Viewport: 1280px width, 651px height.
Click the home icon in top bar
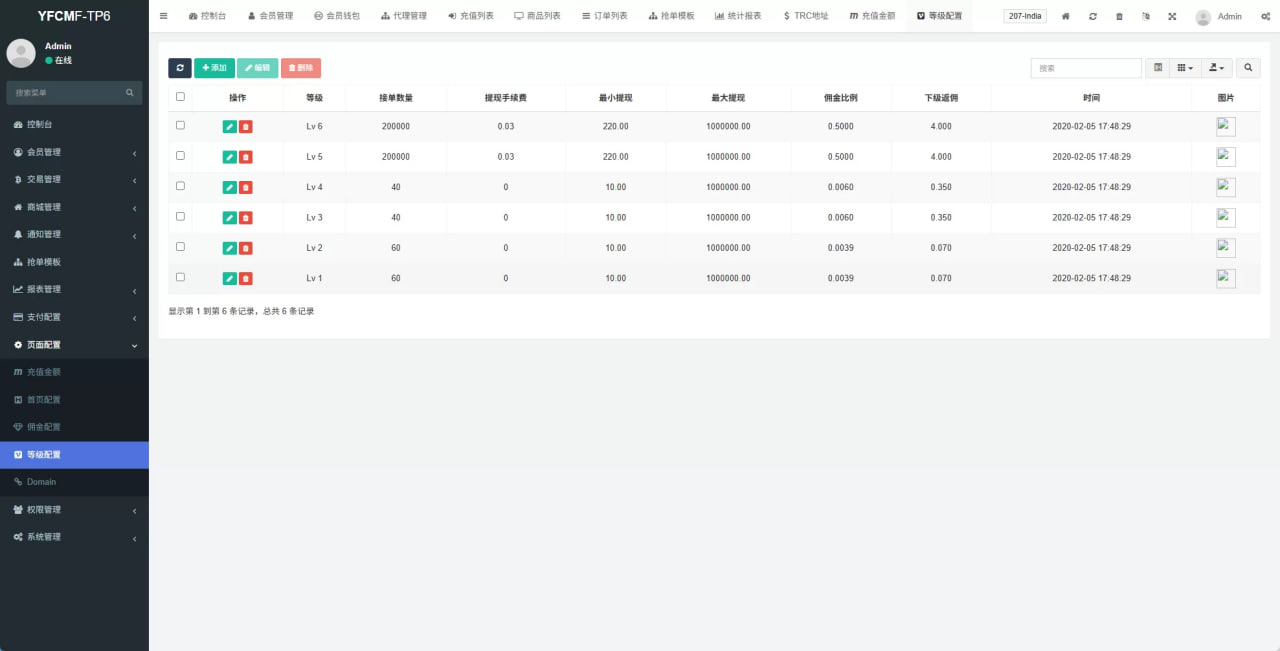pyautogui.click(x=1066, y=17)
